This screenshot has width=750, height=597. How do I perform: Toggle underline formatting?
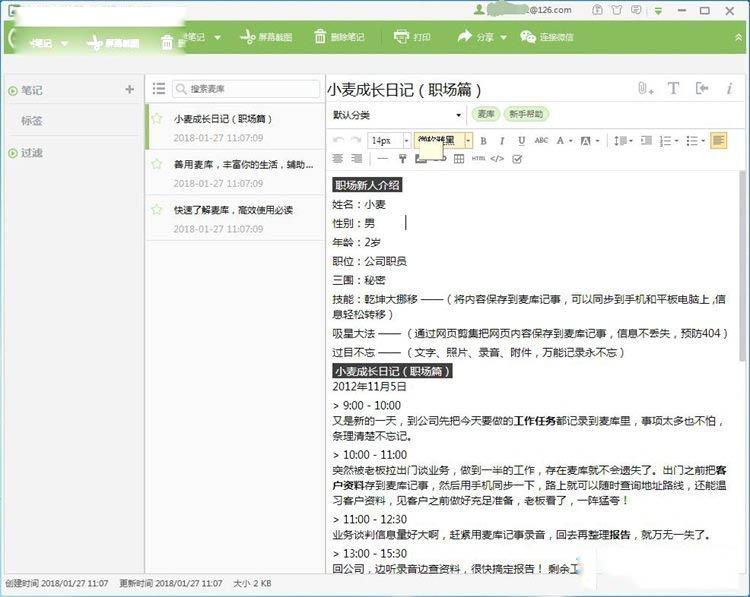(x=521, y=141)
